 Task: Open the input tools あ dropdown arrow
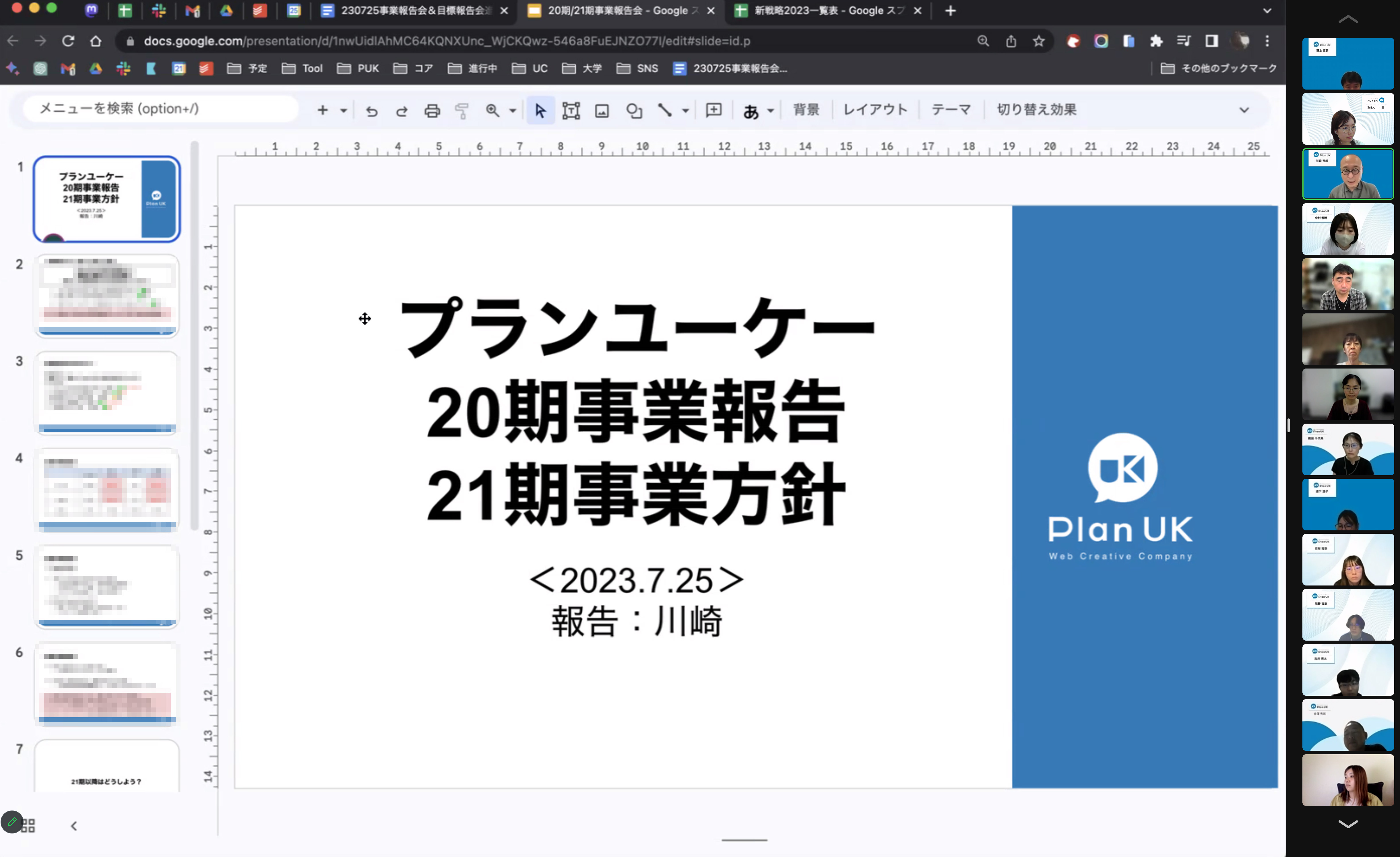(x=770, y=110)
